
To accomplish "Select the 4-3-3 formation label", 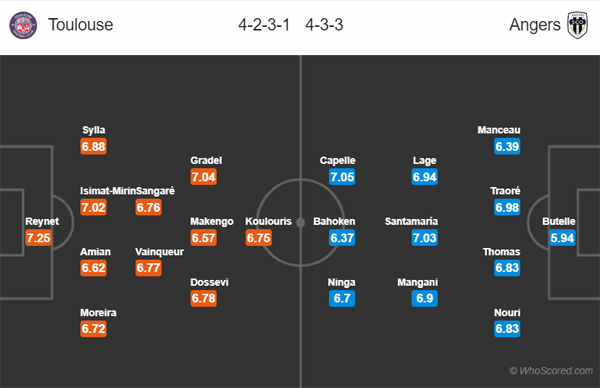I will [x=324, y=25].
